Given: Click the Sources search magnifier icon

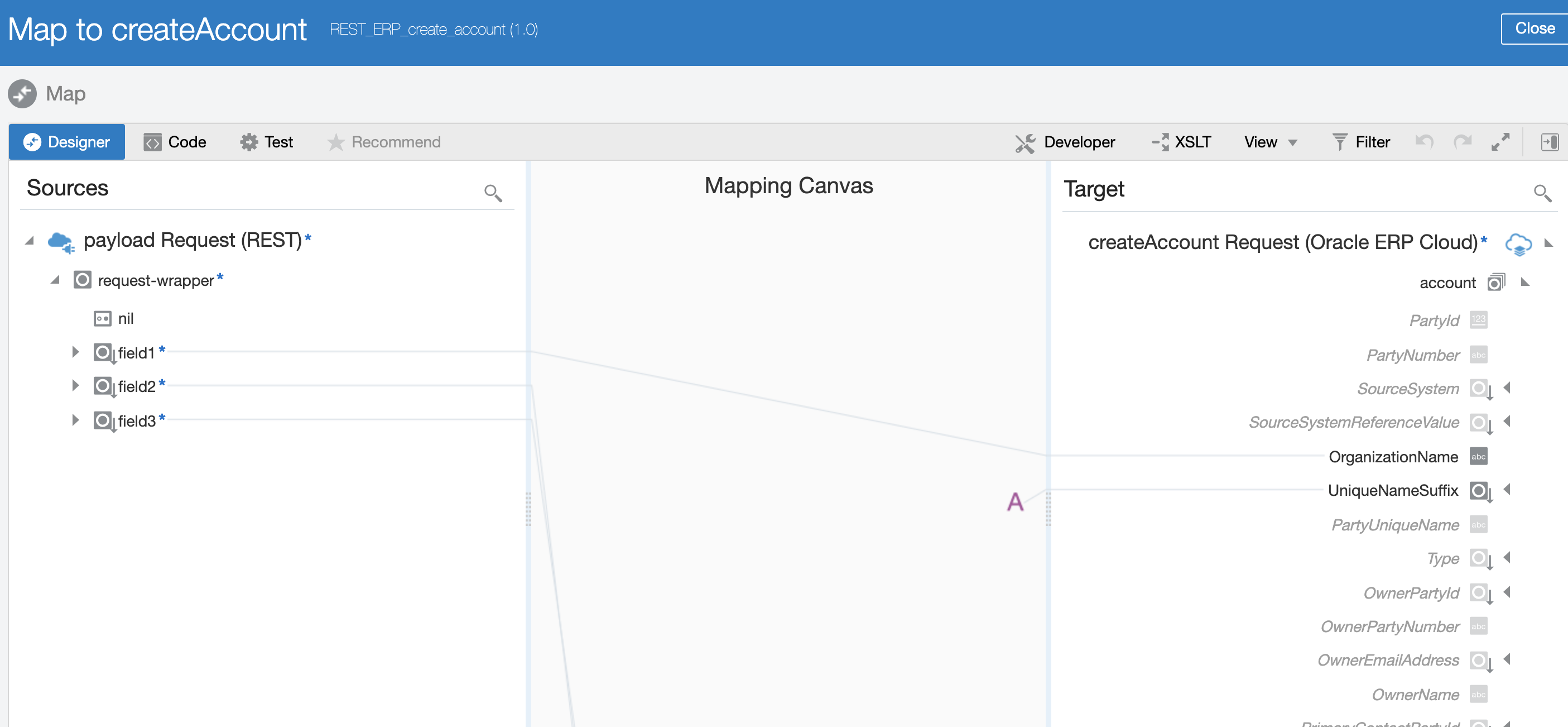Looking at the screenshot, I should [x=492, y=193].
